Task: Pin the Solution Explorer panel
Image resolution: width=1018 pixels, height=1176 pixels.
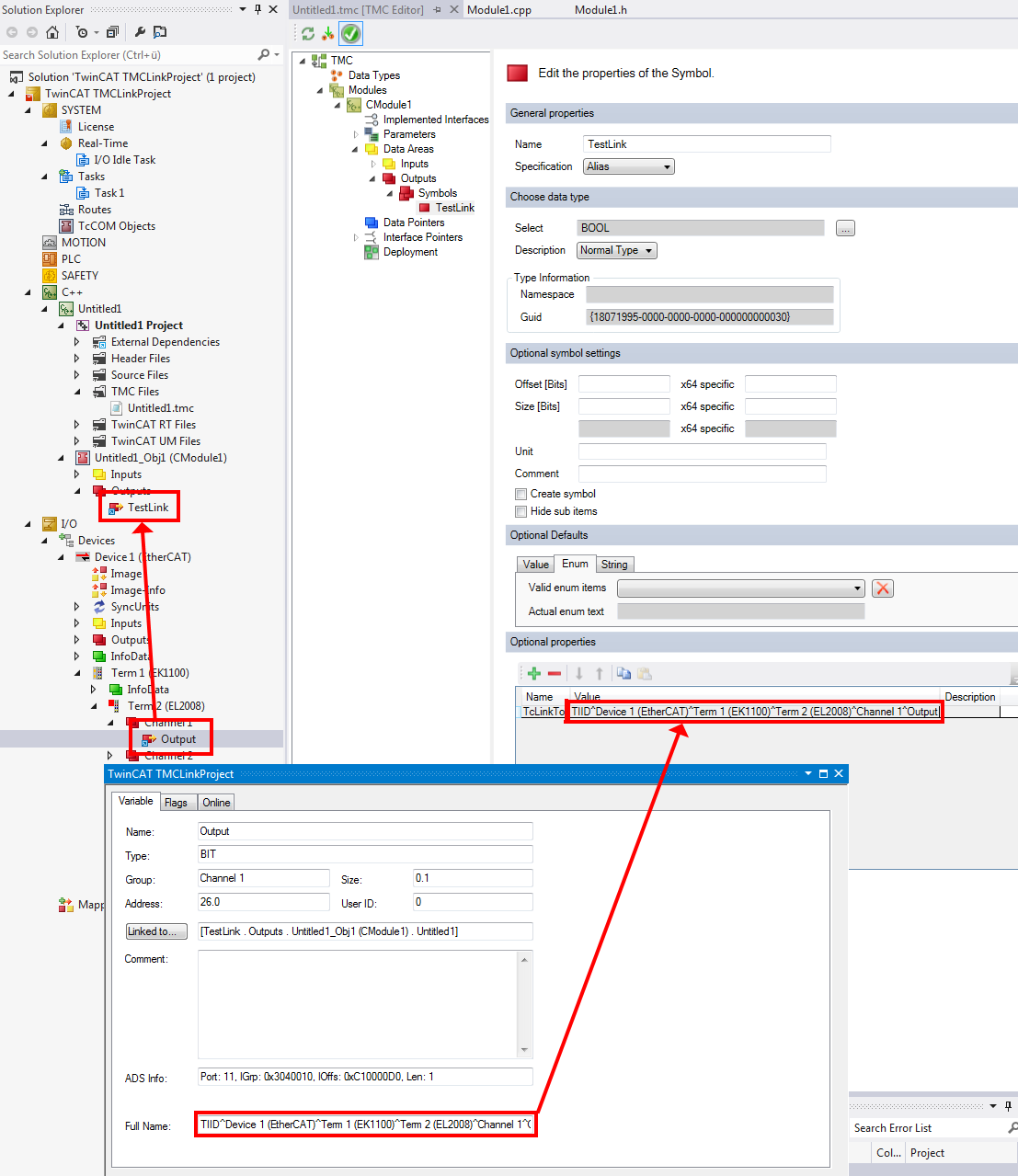Action: click(x=257, y=9)
